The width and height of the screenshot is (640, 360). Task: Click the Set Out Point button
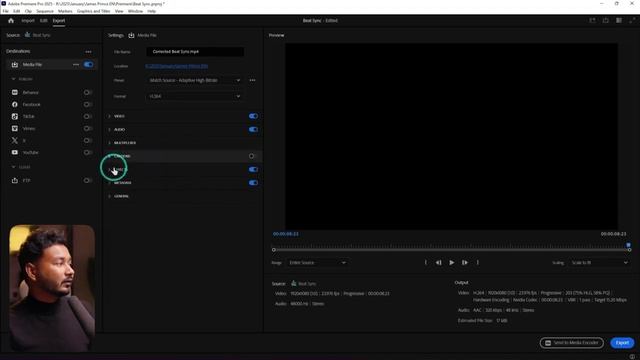pyautogui.click(x=478, y=262)
